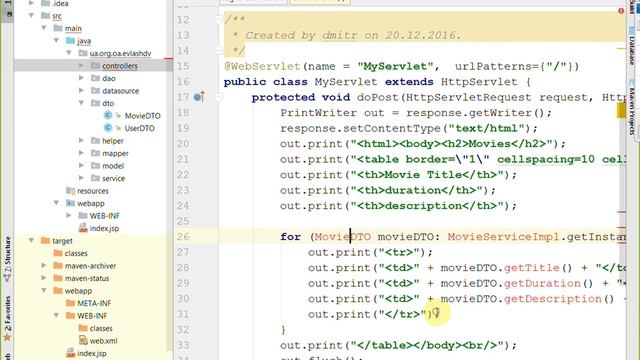Click the fold marker at line 14
The height and width of the screenshot is (360, 640).
point(219,51)
